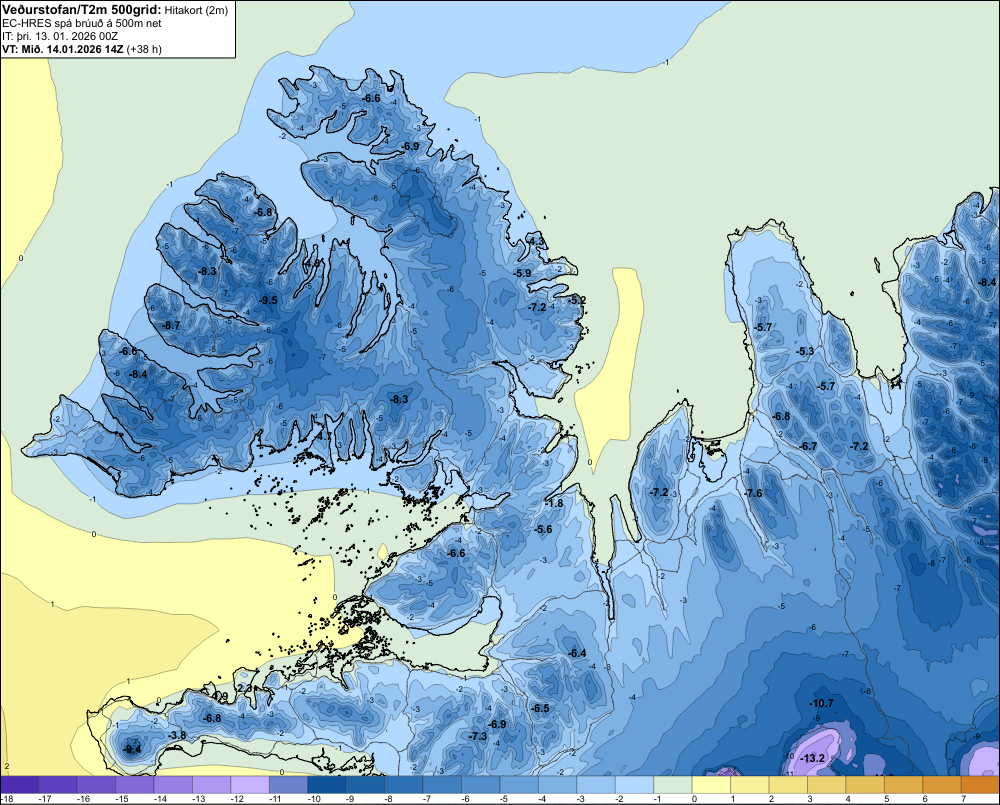Screen dimensions: 1000x805
Task: Pick the darkest purple legend swatch right of -18
Action: coord(19,785)
